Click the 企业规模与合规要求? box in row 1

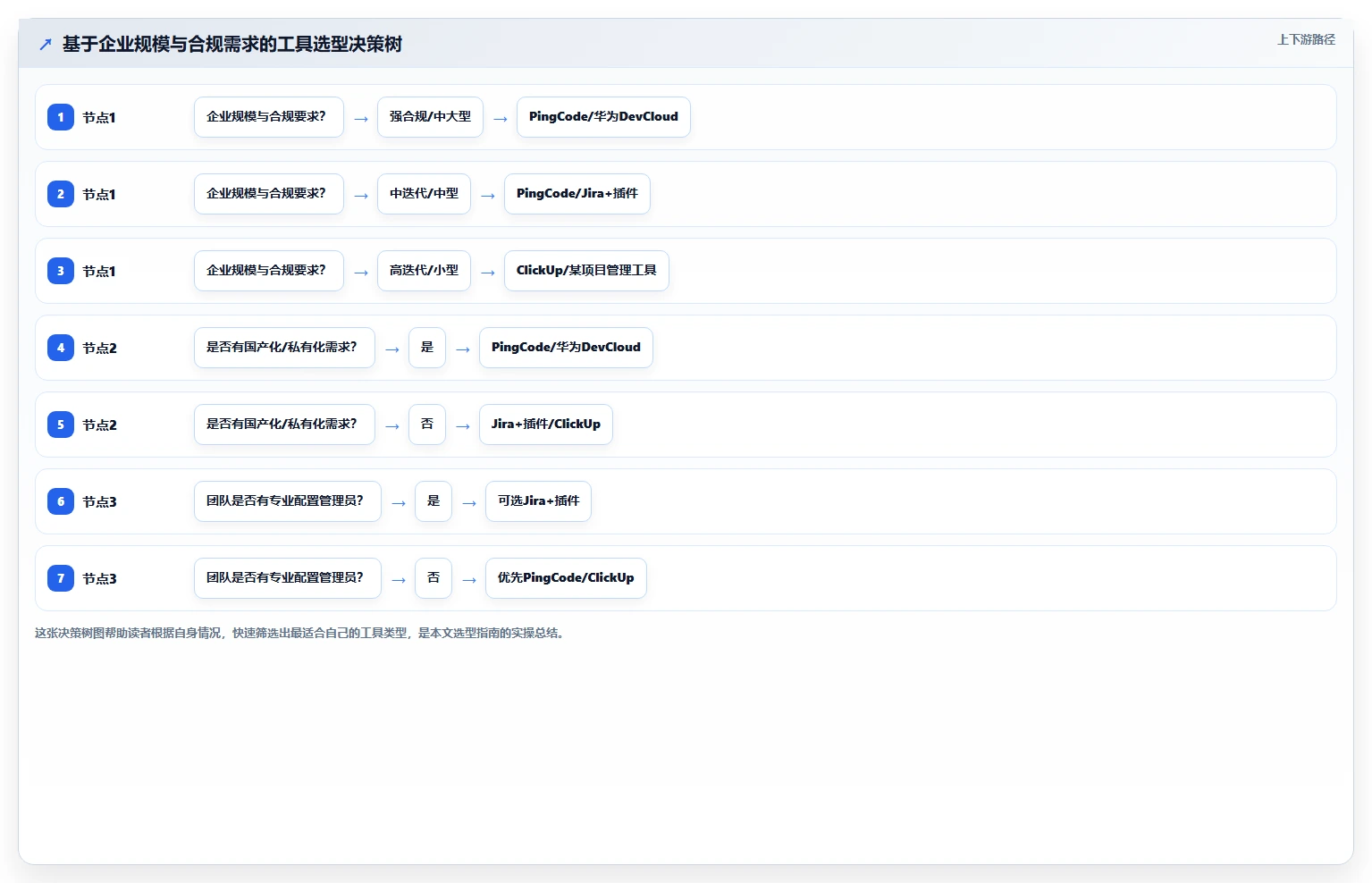(x=269, y=117)
